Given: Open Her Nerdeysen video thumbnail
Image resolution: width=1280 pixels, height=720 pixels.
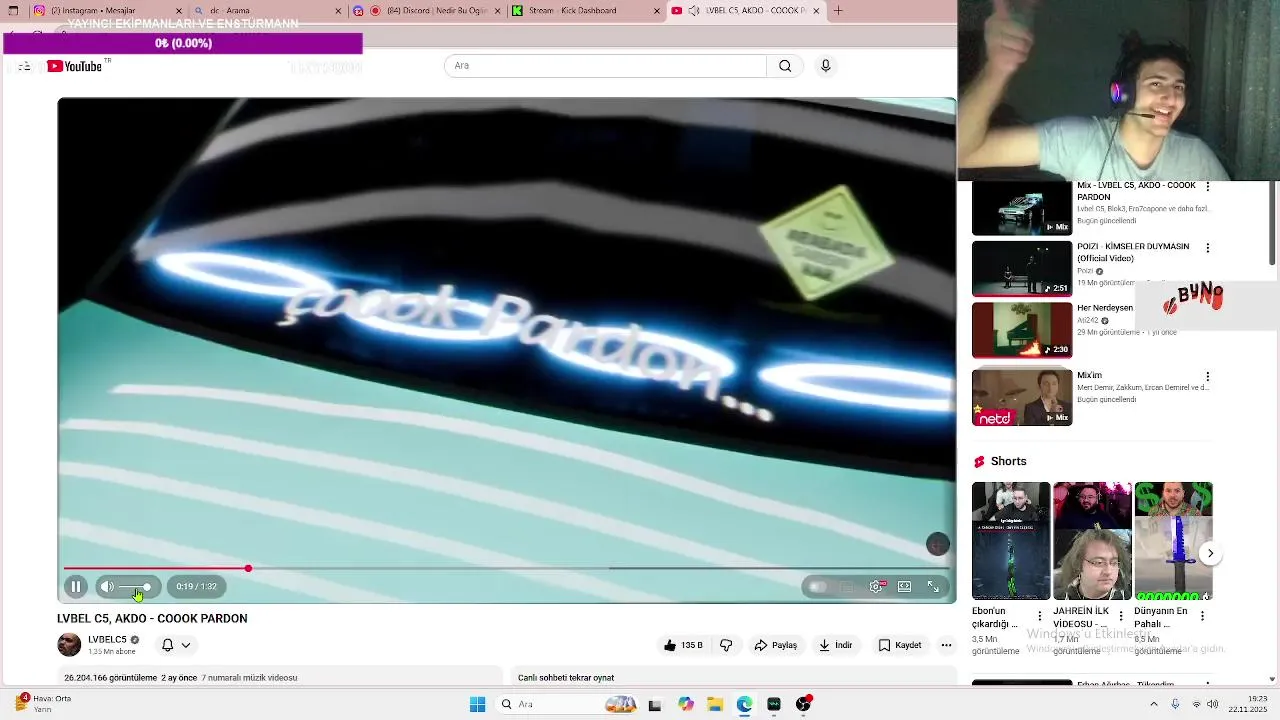Looking at the screenshot, I should [1022, 330].
